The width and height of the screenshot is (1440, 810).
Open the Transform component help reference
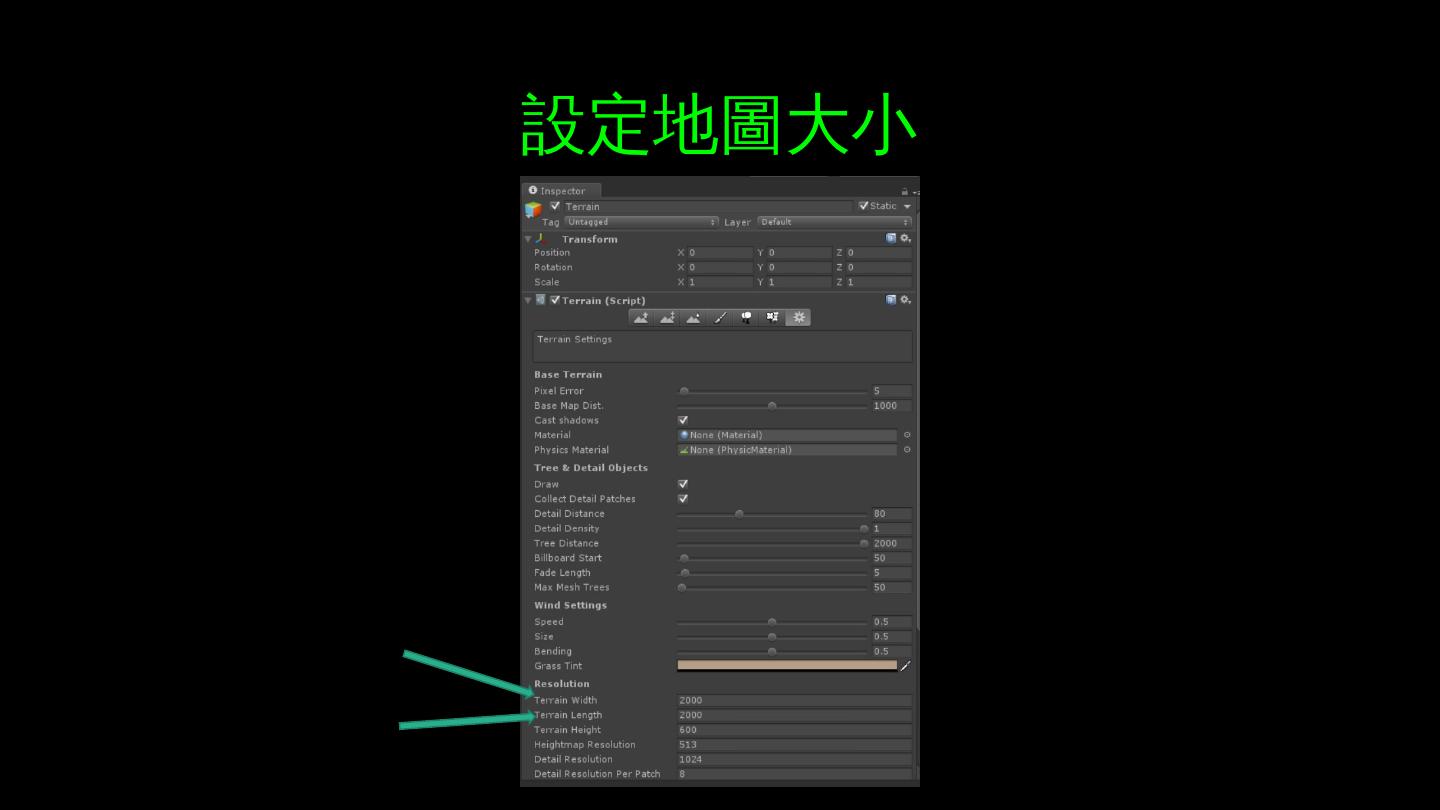[x=891, y=239]
